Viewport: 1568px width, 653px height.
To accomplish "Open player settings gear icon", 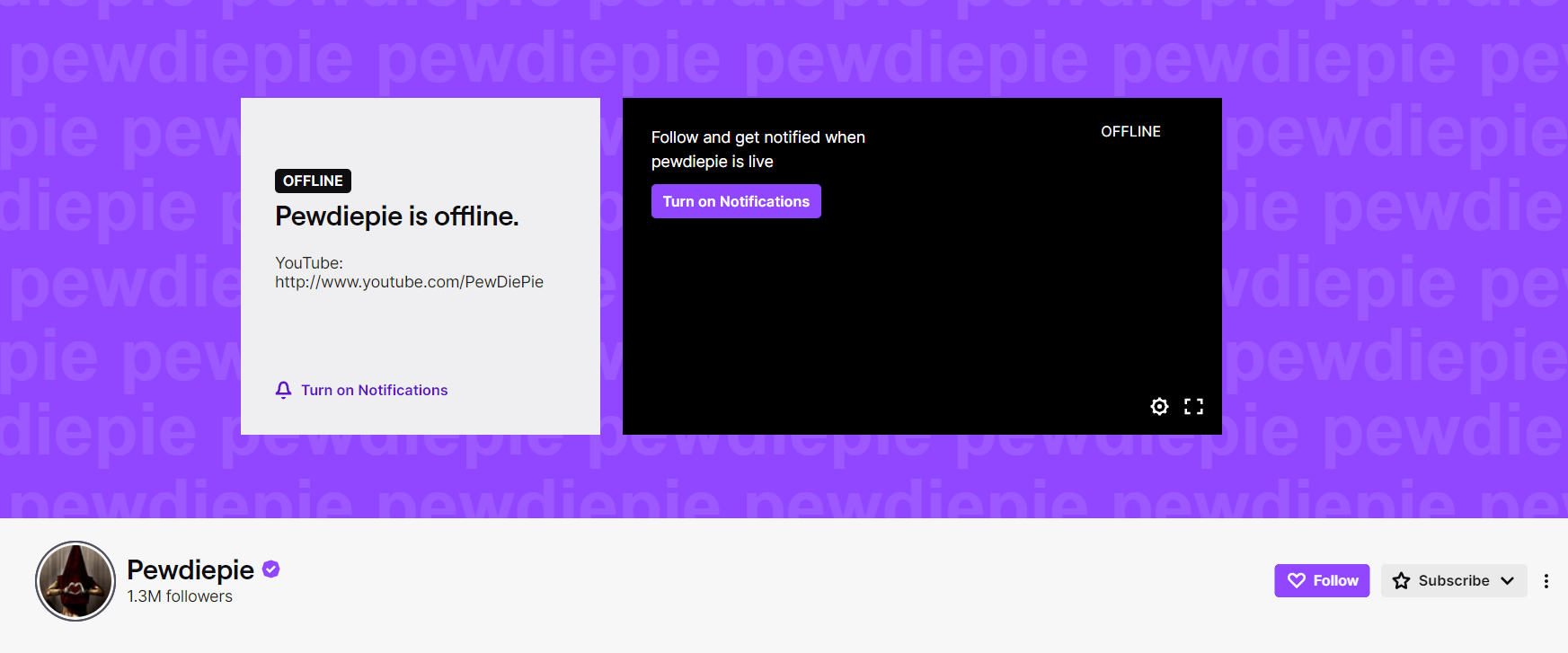I will pos(1159,406).
